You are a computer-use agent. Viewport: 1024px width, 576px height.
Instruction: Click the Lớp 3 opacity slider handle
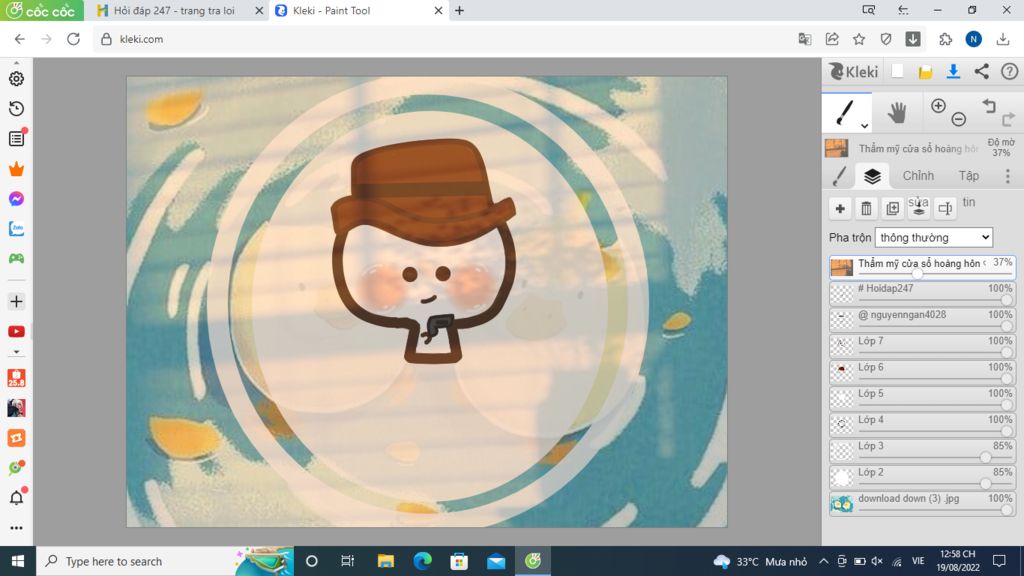985,457
